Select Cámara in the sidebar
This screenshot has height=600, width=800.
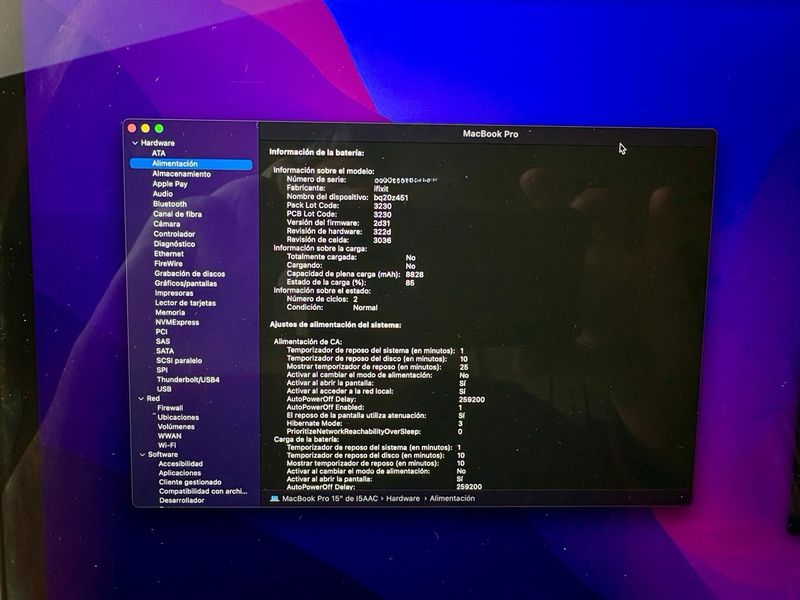pyautogui.click(x=167, y=223)
